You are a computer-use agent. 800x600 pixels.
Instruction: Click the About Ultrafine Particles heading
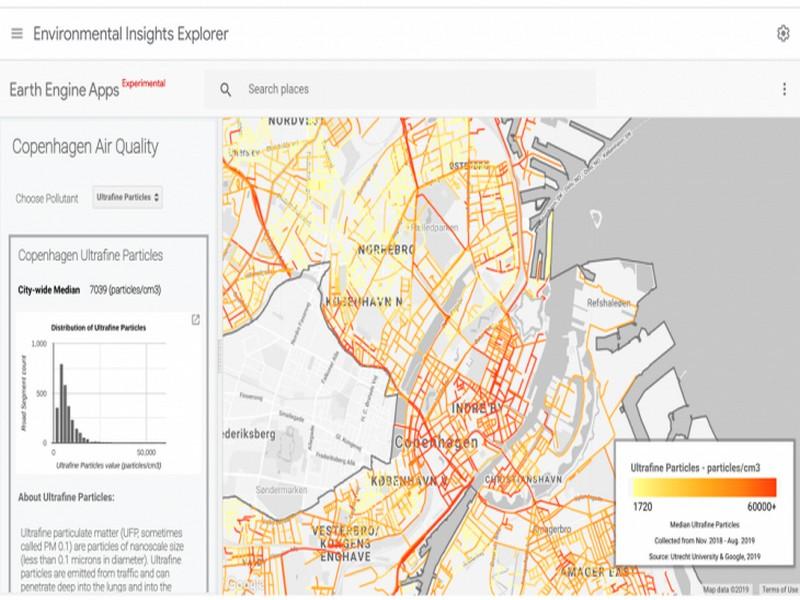[x=66, y=497]
